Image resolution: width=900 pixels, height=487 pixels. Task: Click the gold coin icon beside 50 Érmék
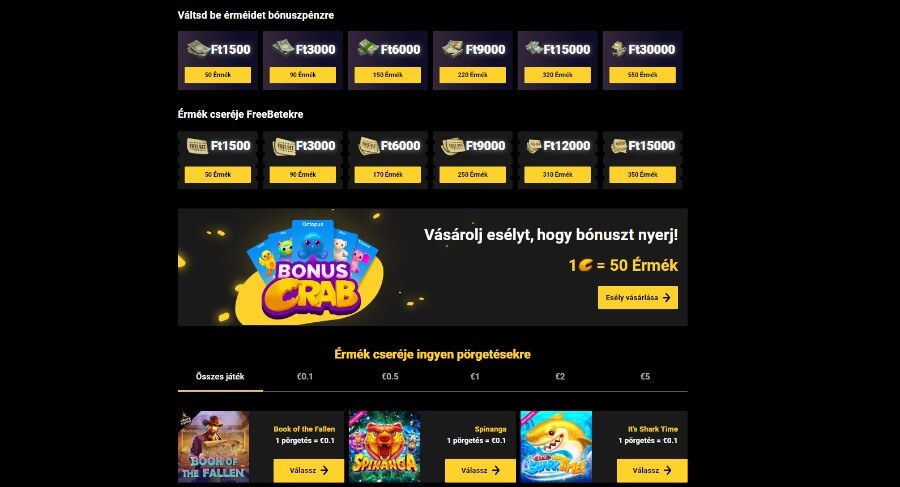tap(585, 265)
